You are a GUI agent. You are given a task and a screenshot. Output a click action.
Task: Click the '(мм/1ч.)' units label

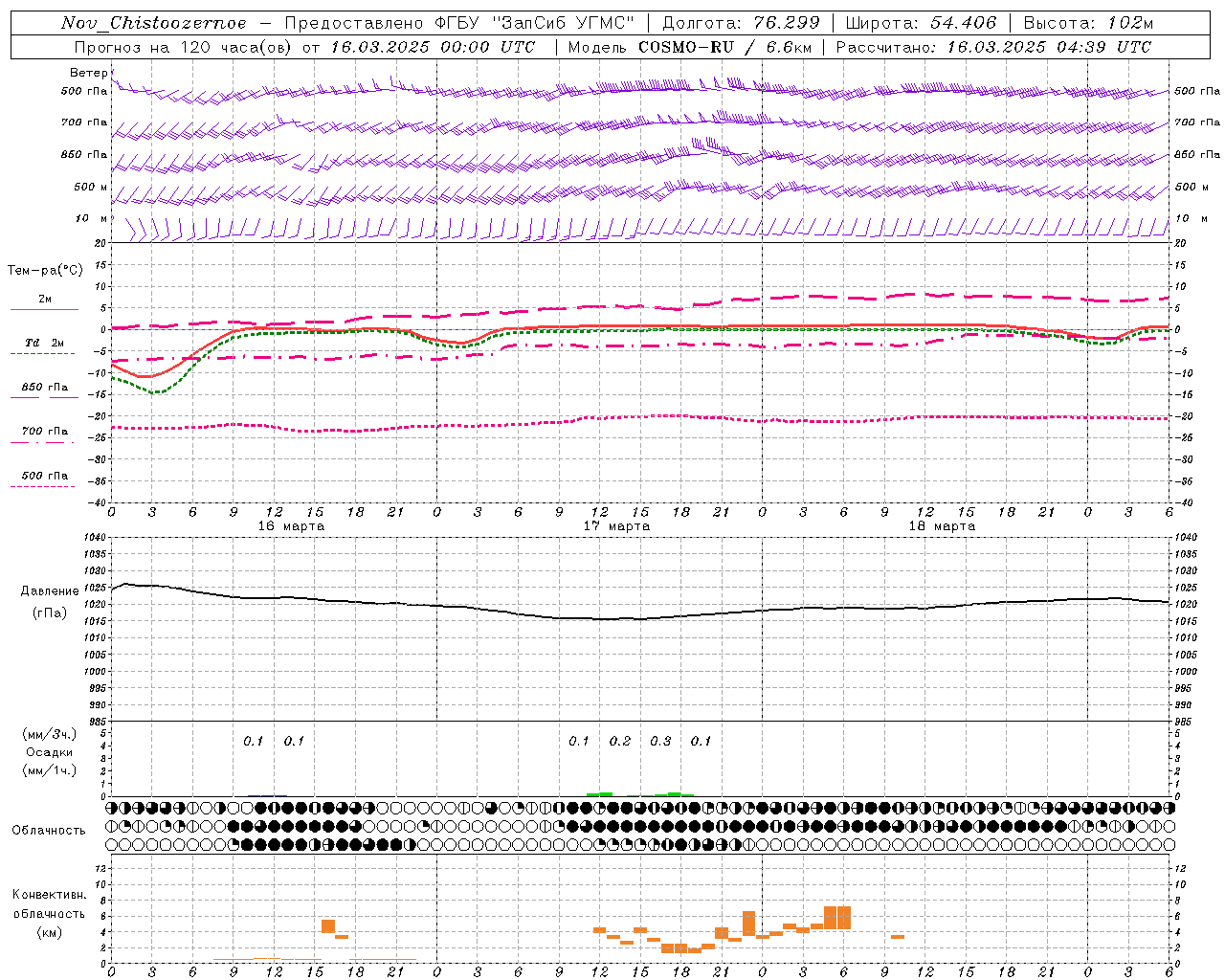point(50,770)
